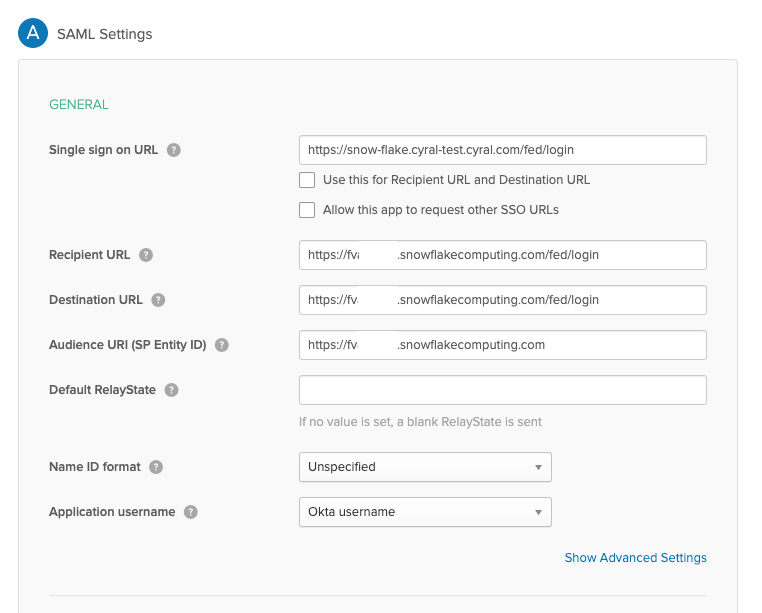Click the GENERAL section title

(x=79, y=104)
